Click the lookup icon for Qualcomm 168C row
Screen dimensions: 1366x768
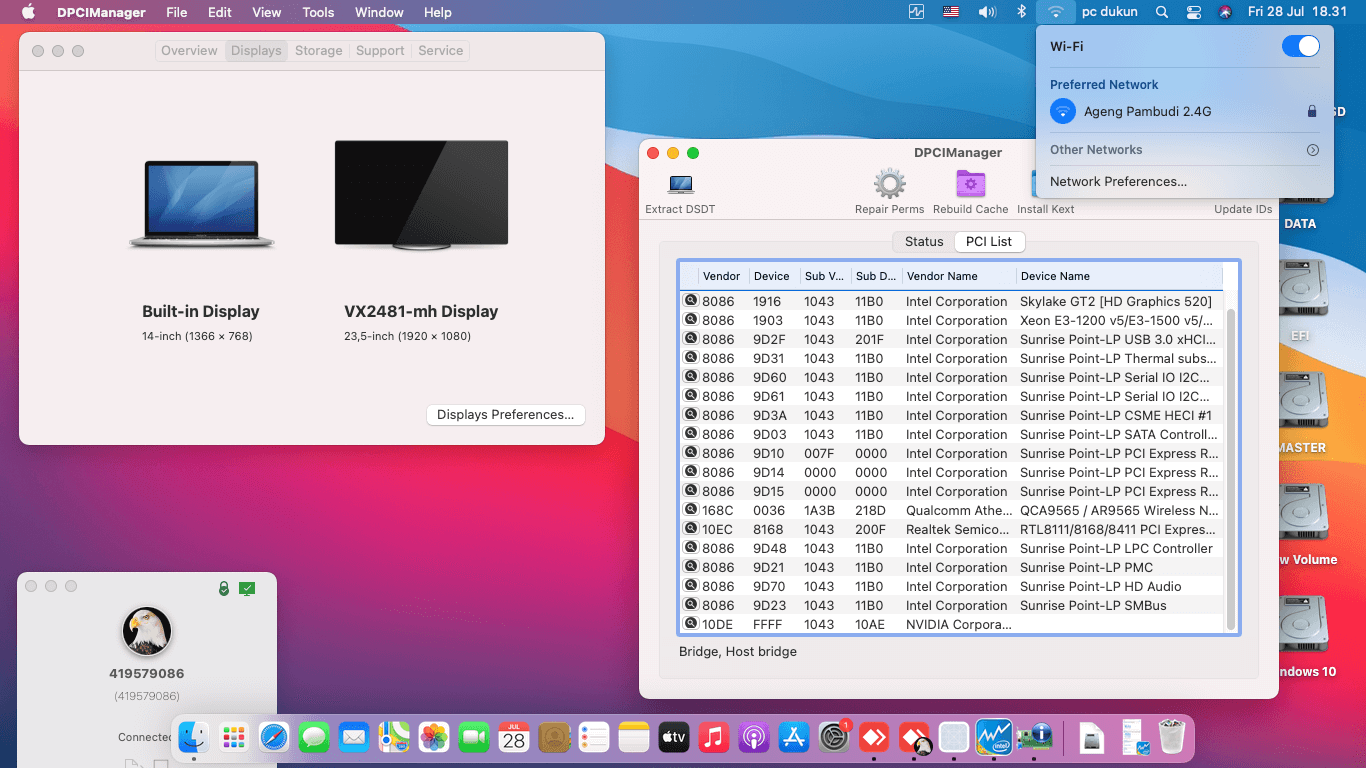(x=690, y=510)
